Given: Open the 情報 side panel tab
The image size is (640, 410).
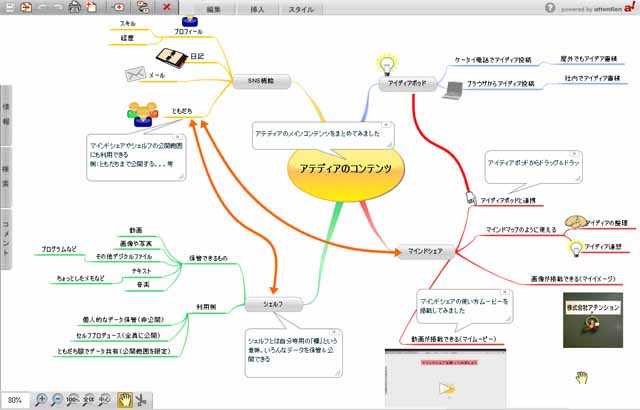Looking at the screenshot, I should [6, 115].
